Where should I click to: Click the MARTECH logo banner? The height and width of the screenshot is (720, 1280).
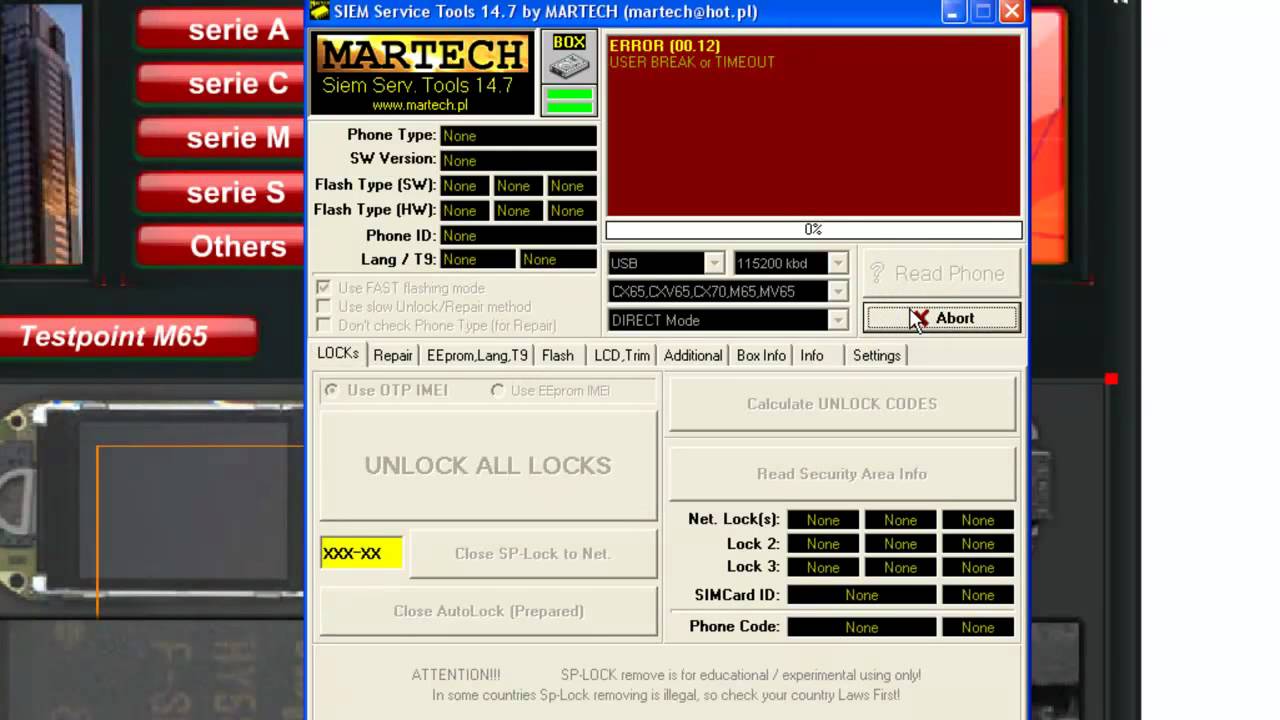(x=423, y=73)
